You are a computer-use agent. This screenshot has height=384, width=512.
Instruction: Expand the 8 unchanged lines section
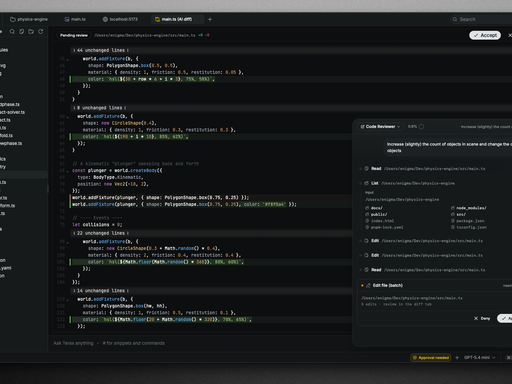[x=99, y=108]
